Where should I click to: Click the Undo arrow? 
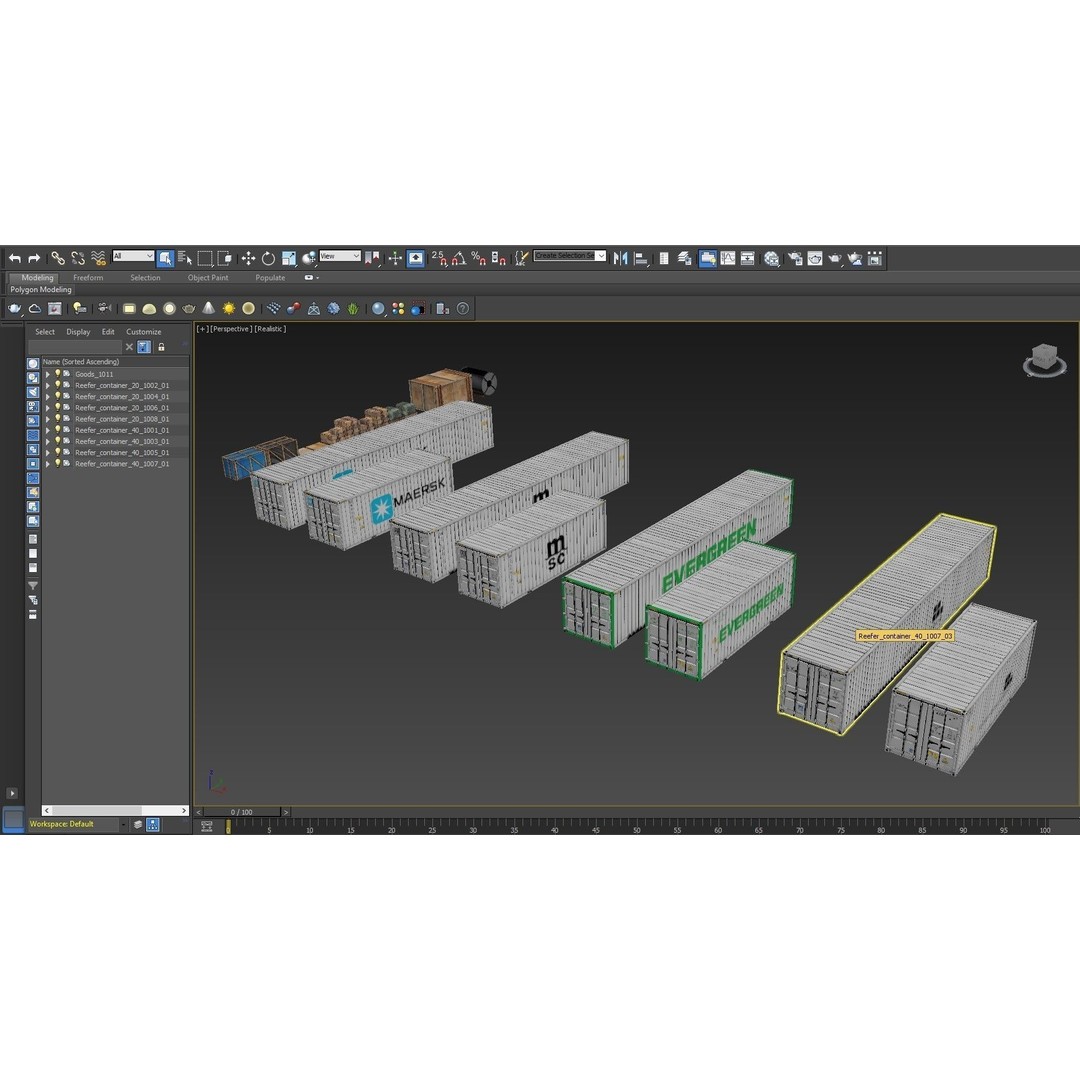pyautogui.click(x=14, y=258)
